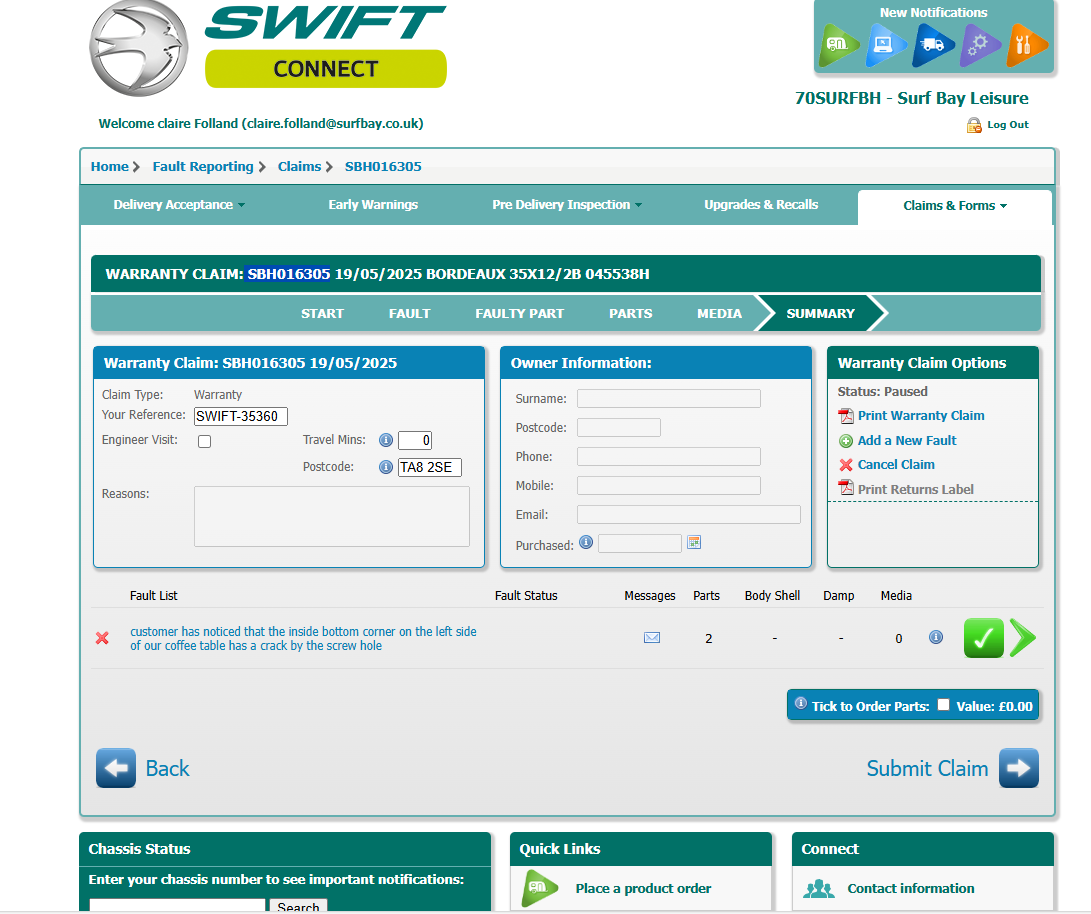
Task: Click the fault row info icon
Action: coord(936,637)
